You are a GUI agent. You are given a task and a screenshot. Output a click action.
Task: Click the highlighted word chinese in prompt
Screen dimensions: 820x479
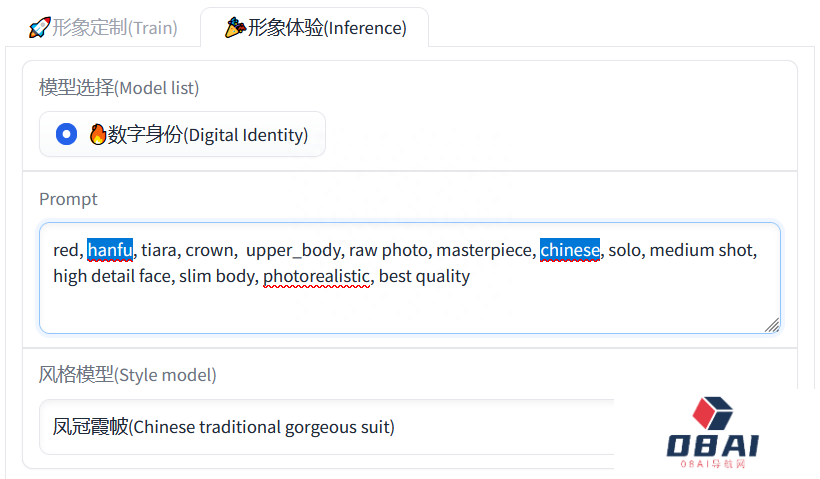click(x=570, y=250)
